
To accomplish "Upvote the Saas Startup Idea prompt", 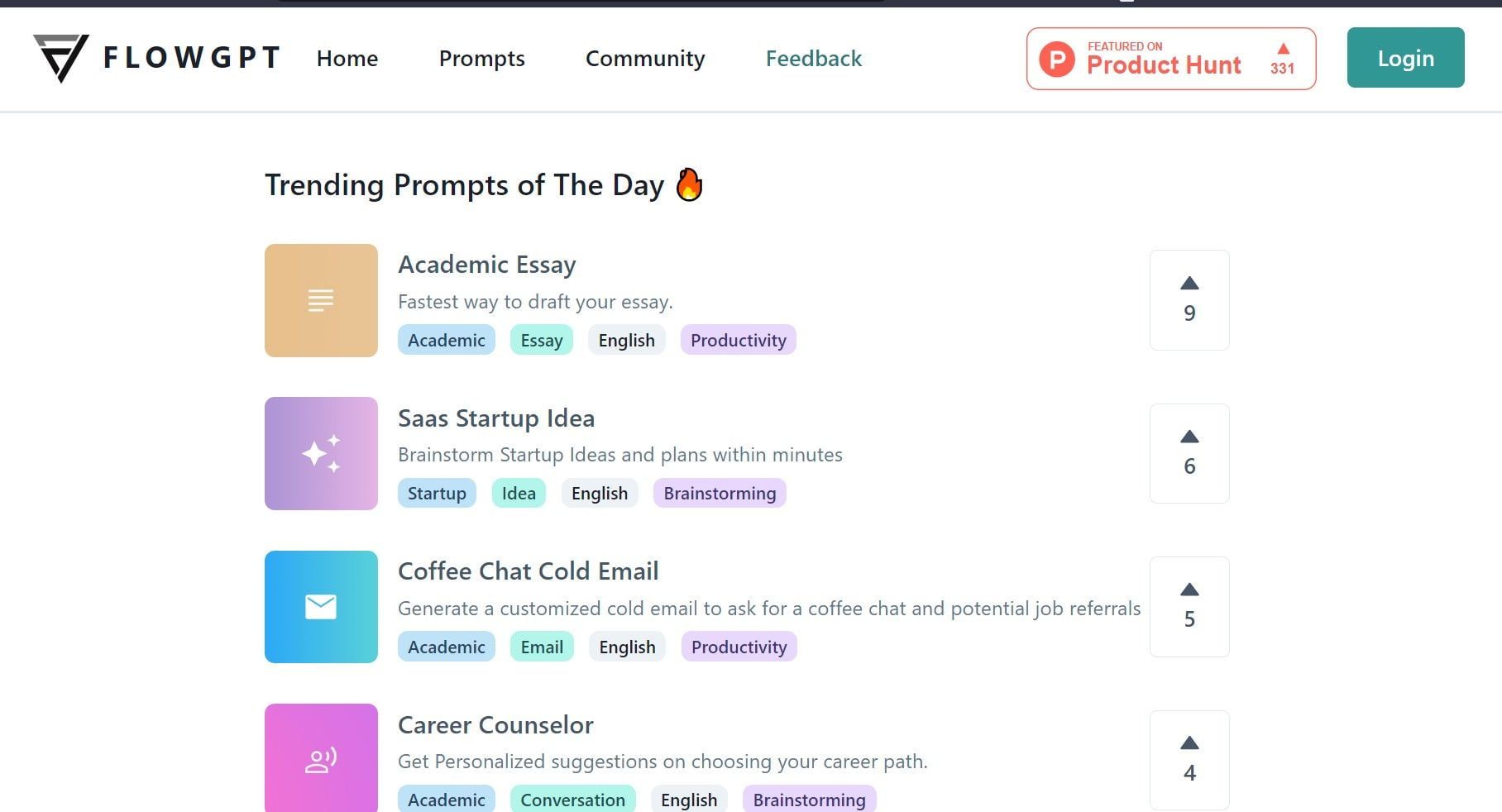I will point(1189,453).
